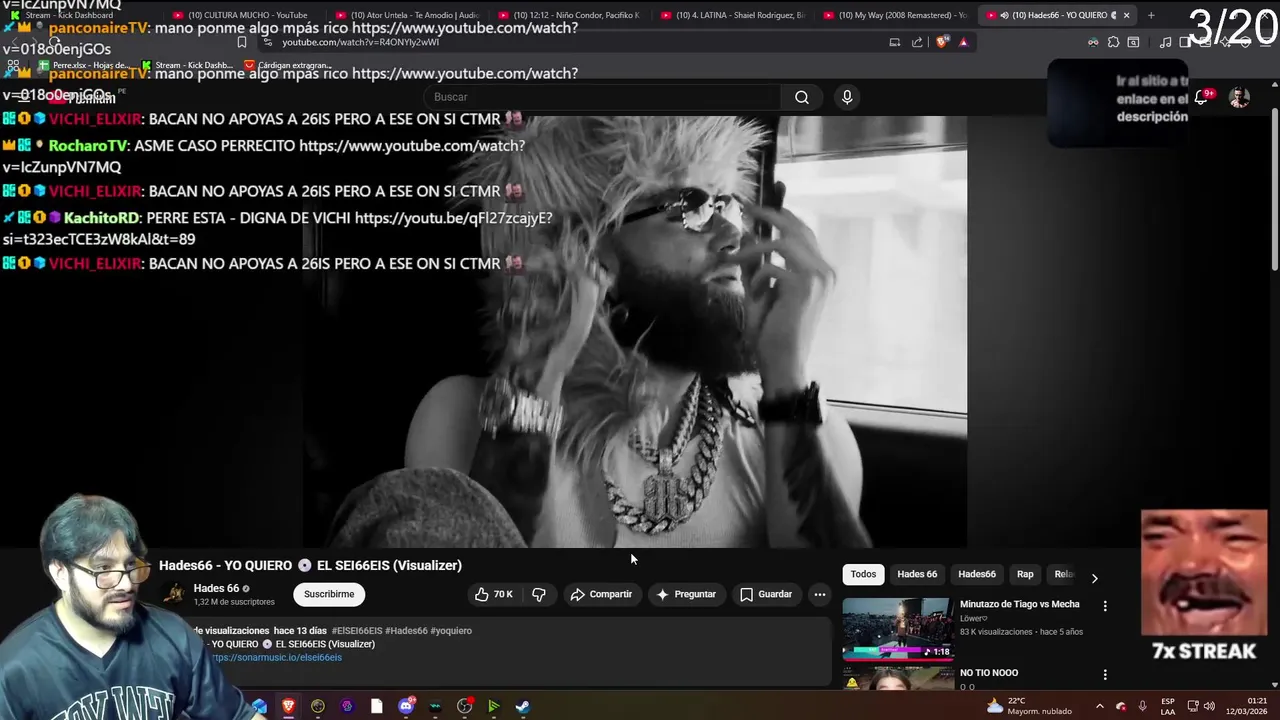Viewport: 1280px width, 720px height.
Task: Switch to 12:12 - Niño Condor tab
Action: click(x=568, y=15)
